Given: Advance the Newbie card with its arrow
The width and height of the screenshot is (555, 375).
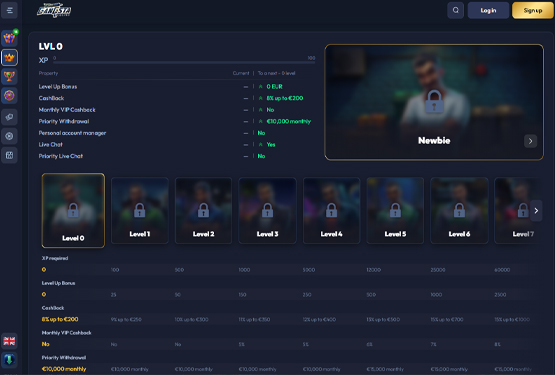Looking at the screenshot, I should point(530,141).
